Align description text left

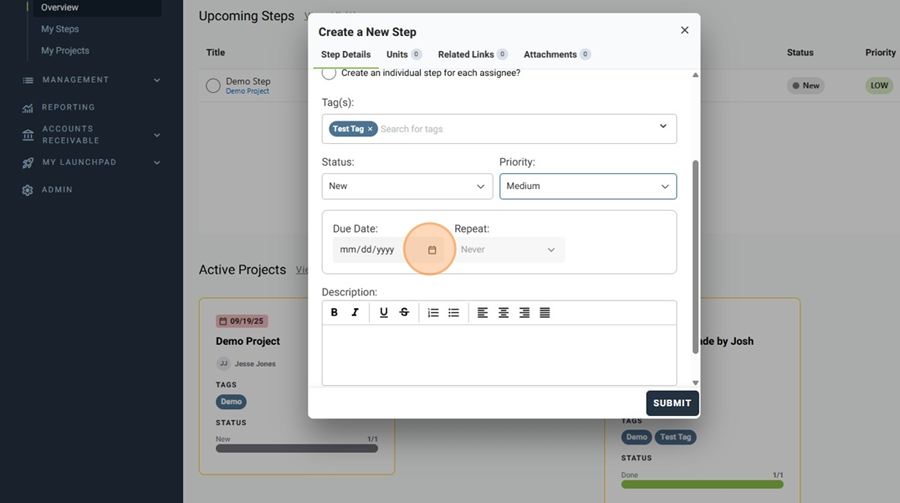pyautogui.click(x=483, y=312)
